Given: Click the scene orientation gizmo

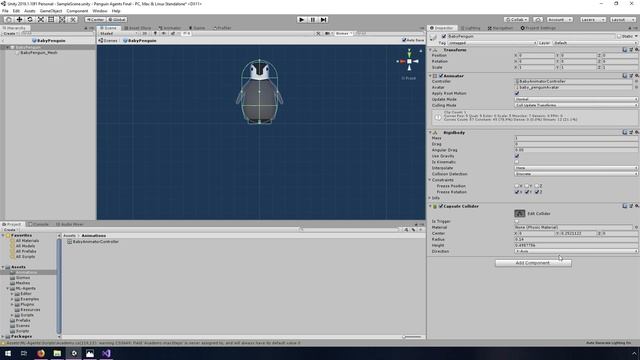Looking at the screenshot, I should [409, 61].
